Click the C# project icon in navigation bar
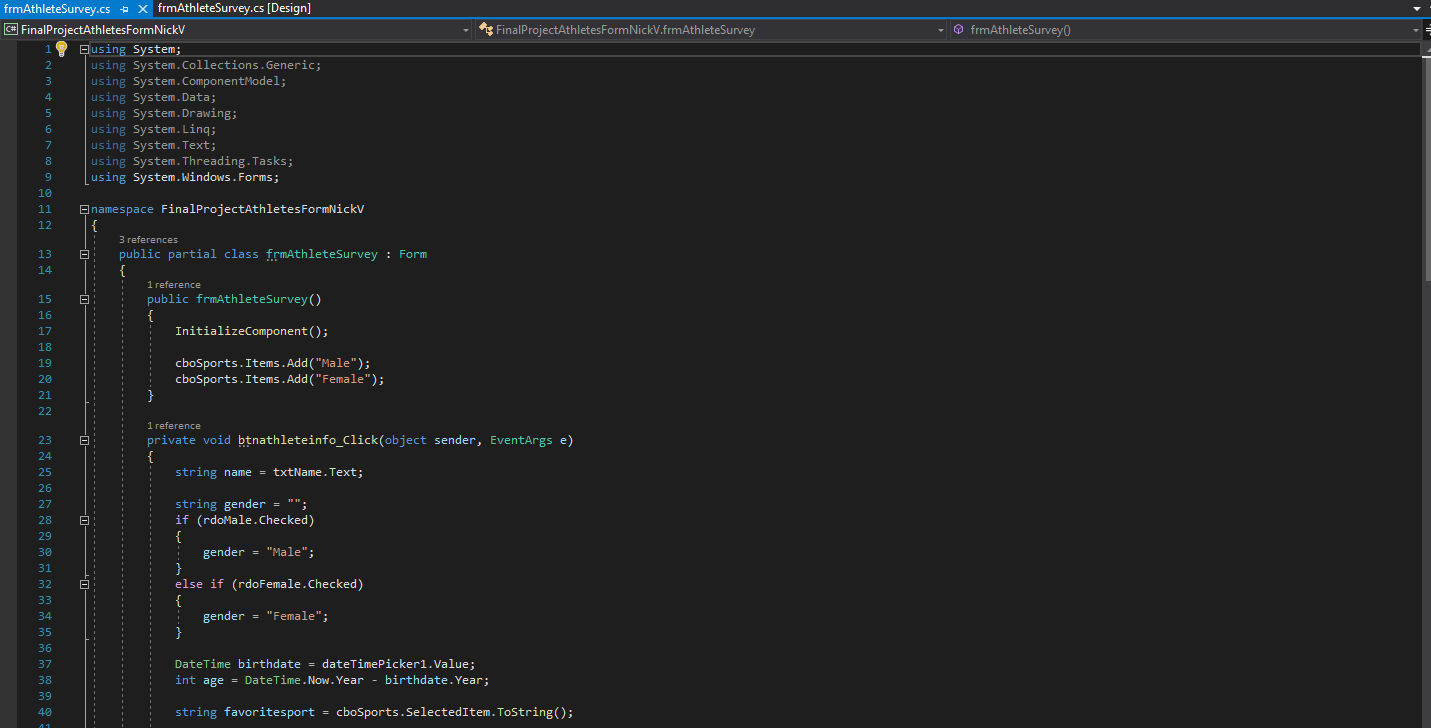The height and width of the screenshot is (728, 1431). (12, 30)
